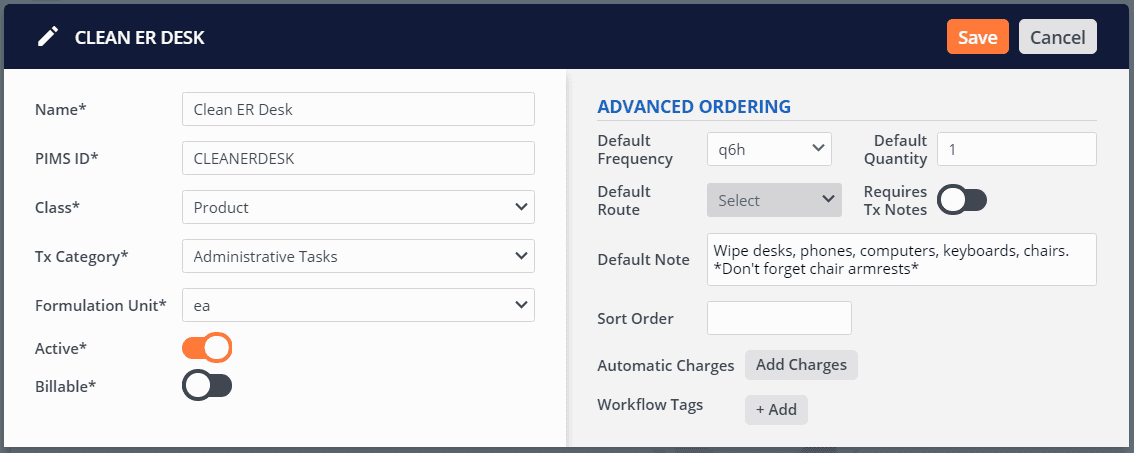
Task: Click the Clean ER Desk header title
Action: pyautogui.click(x=140, y=38)
